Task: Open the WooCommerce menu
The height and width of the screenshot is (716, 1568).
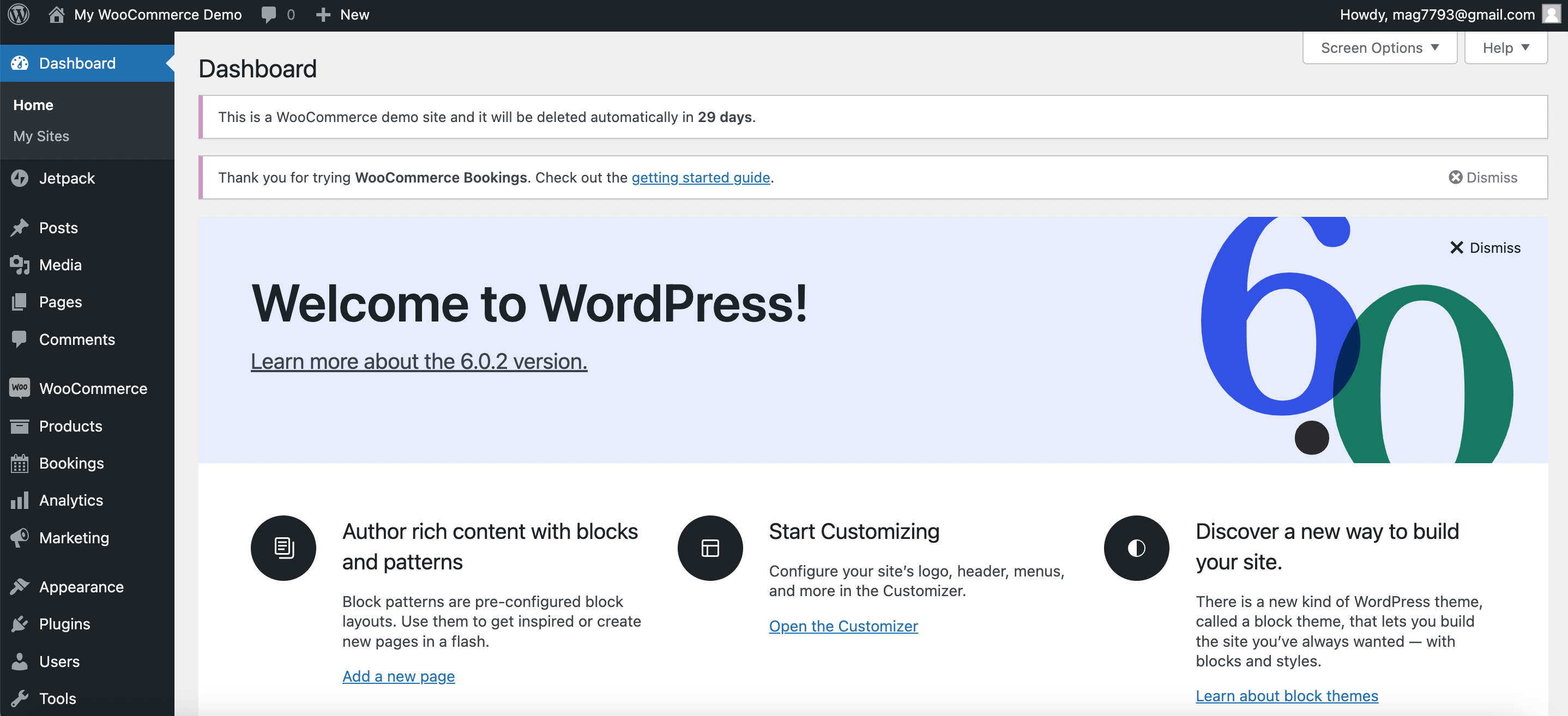Action: 87,388
